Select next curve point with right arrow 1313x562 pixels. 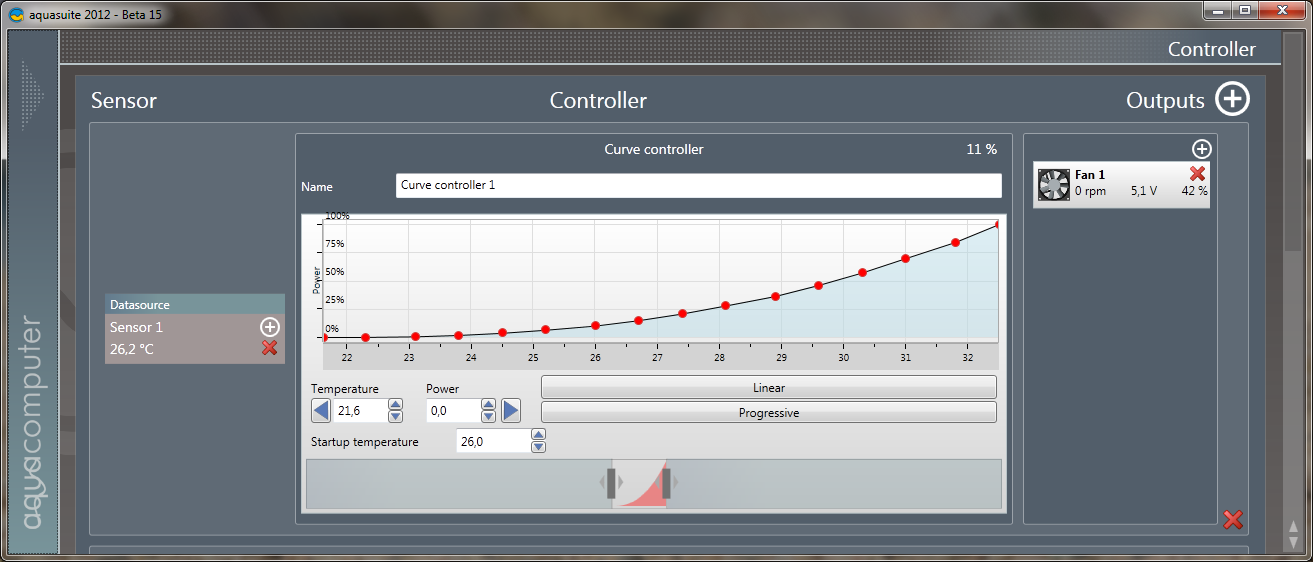[x=511, y=410]
